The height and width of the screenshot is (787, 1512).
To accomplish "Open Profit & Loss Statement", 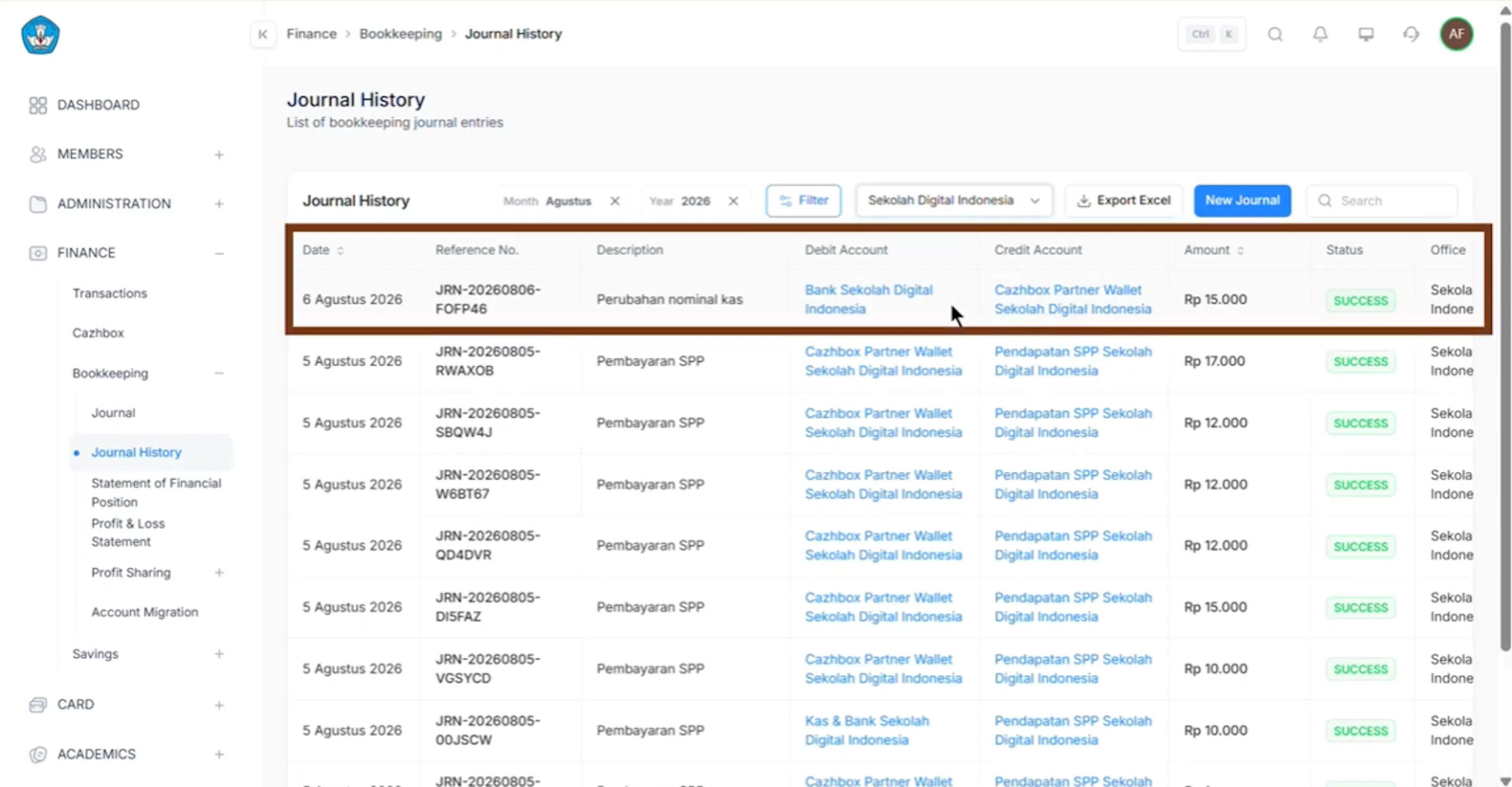I will click(128, 533).
